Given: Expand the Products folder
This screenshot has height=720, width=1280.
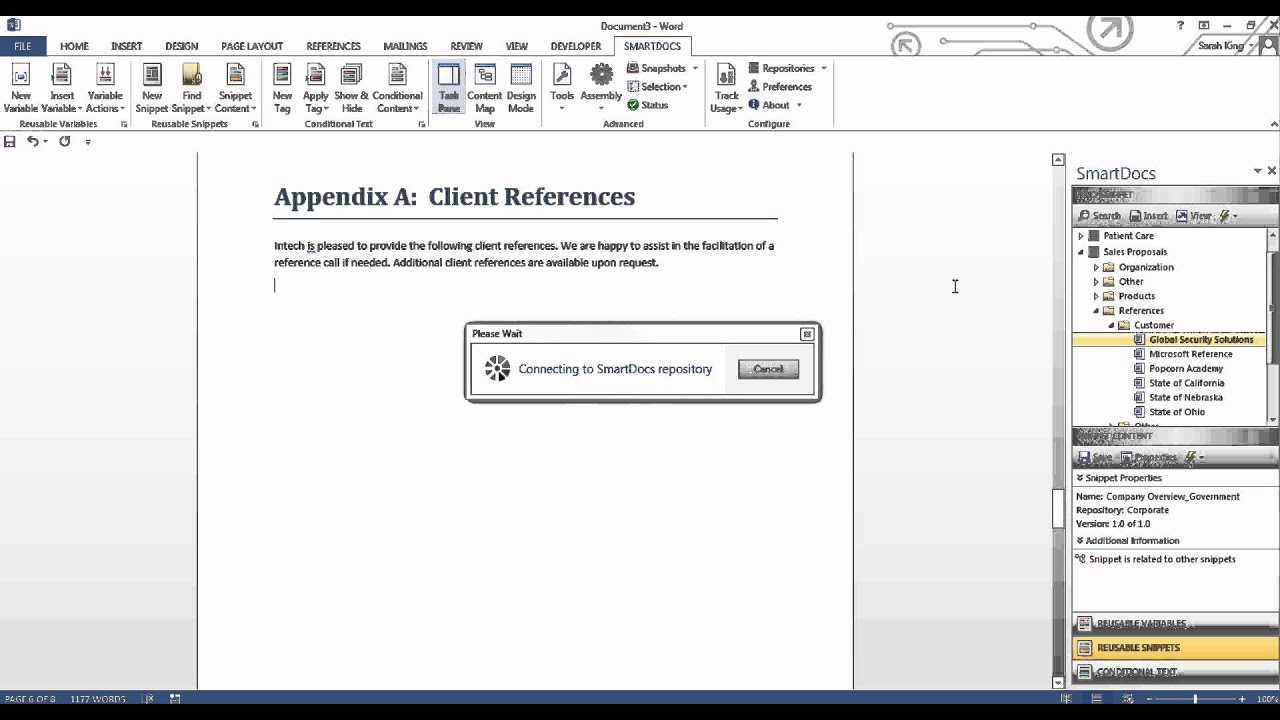Looking at the screenshot, I should (1096, 296).
